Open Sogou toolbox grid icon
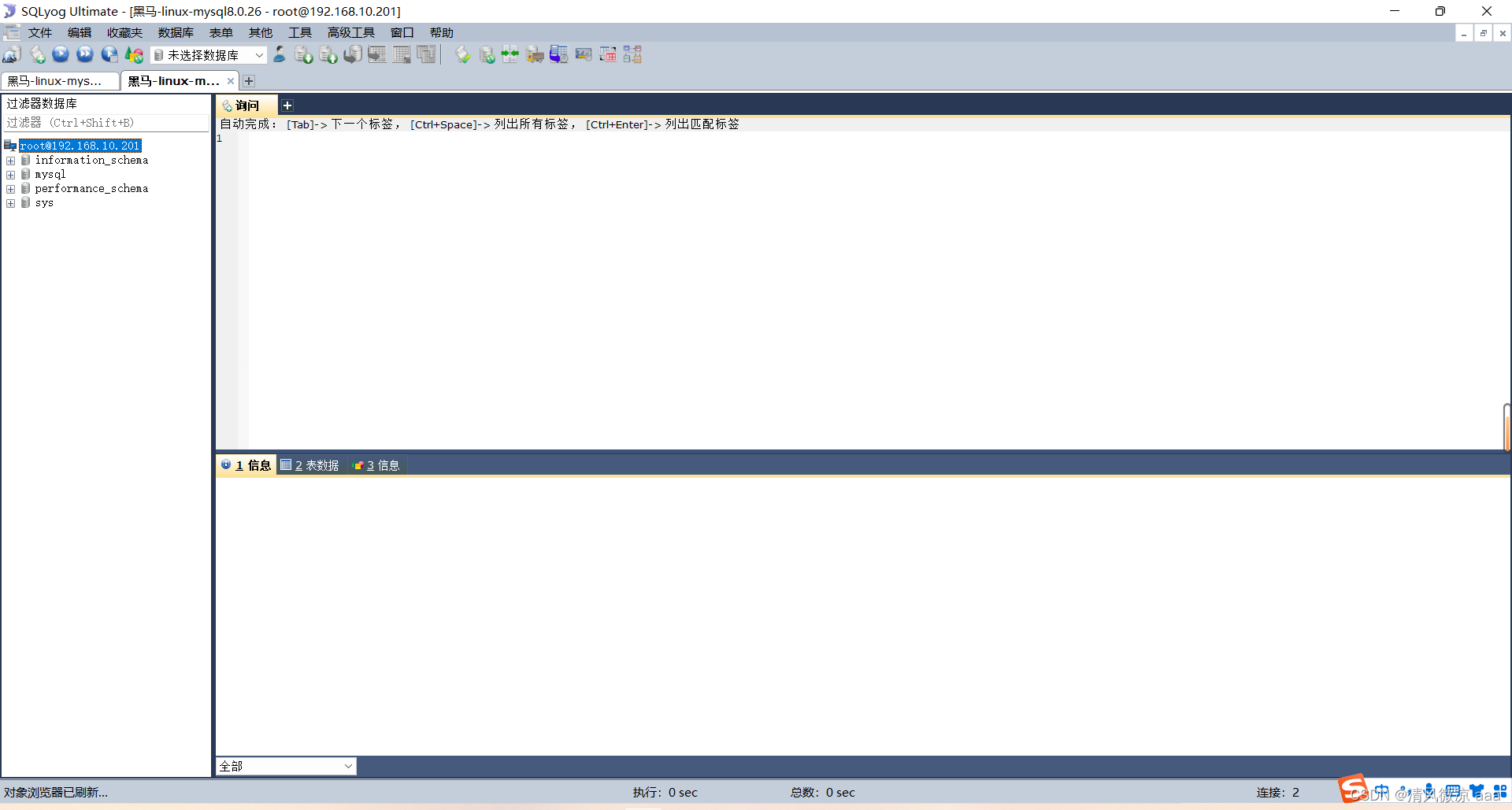Screen dimensions: 1512x810 tap(1500, 792)
